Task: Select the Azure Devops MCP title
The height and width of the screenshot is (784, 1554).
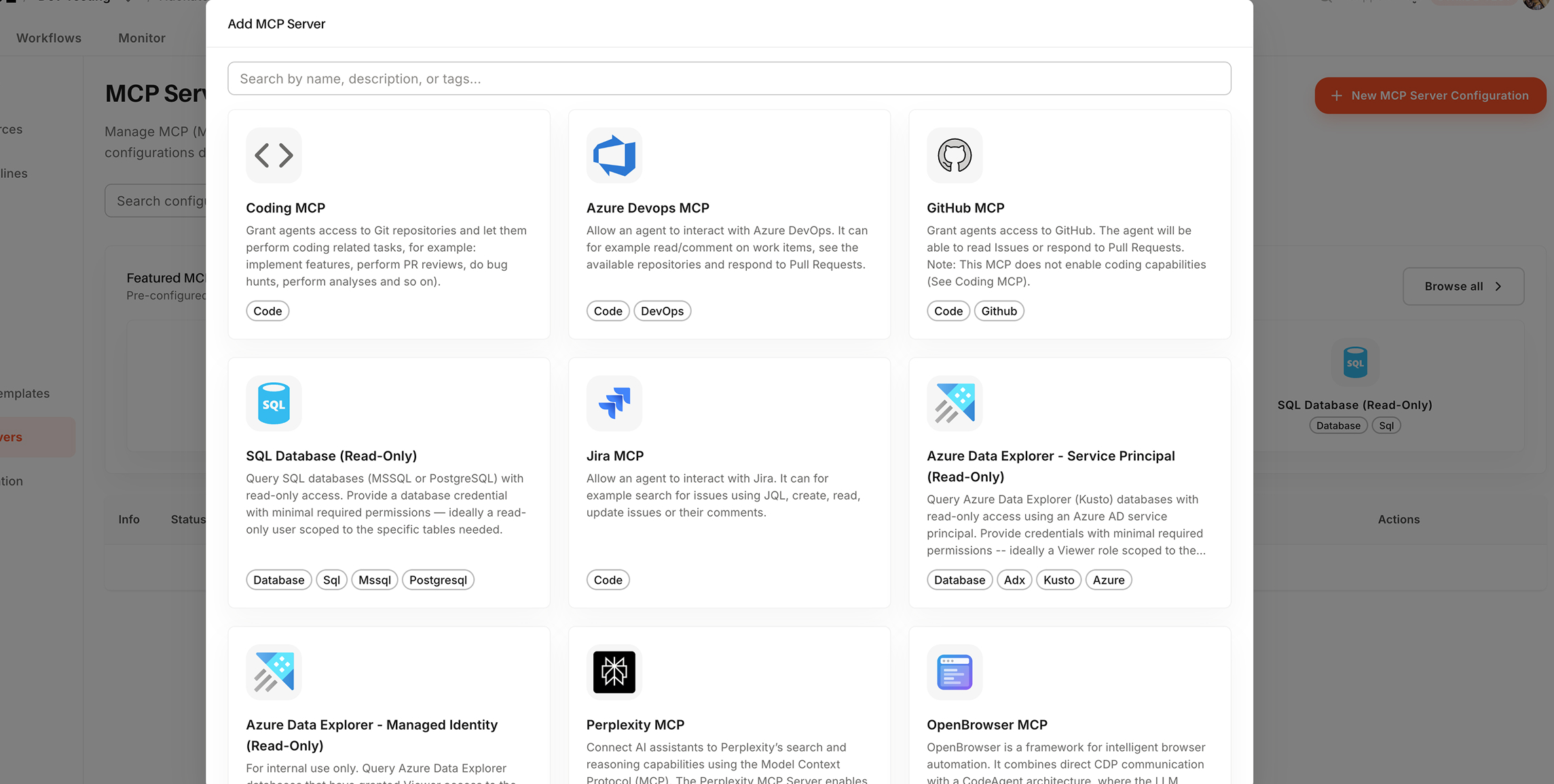Action: coord(648,208)
